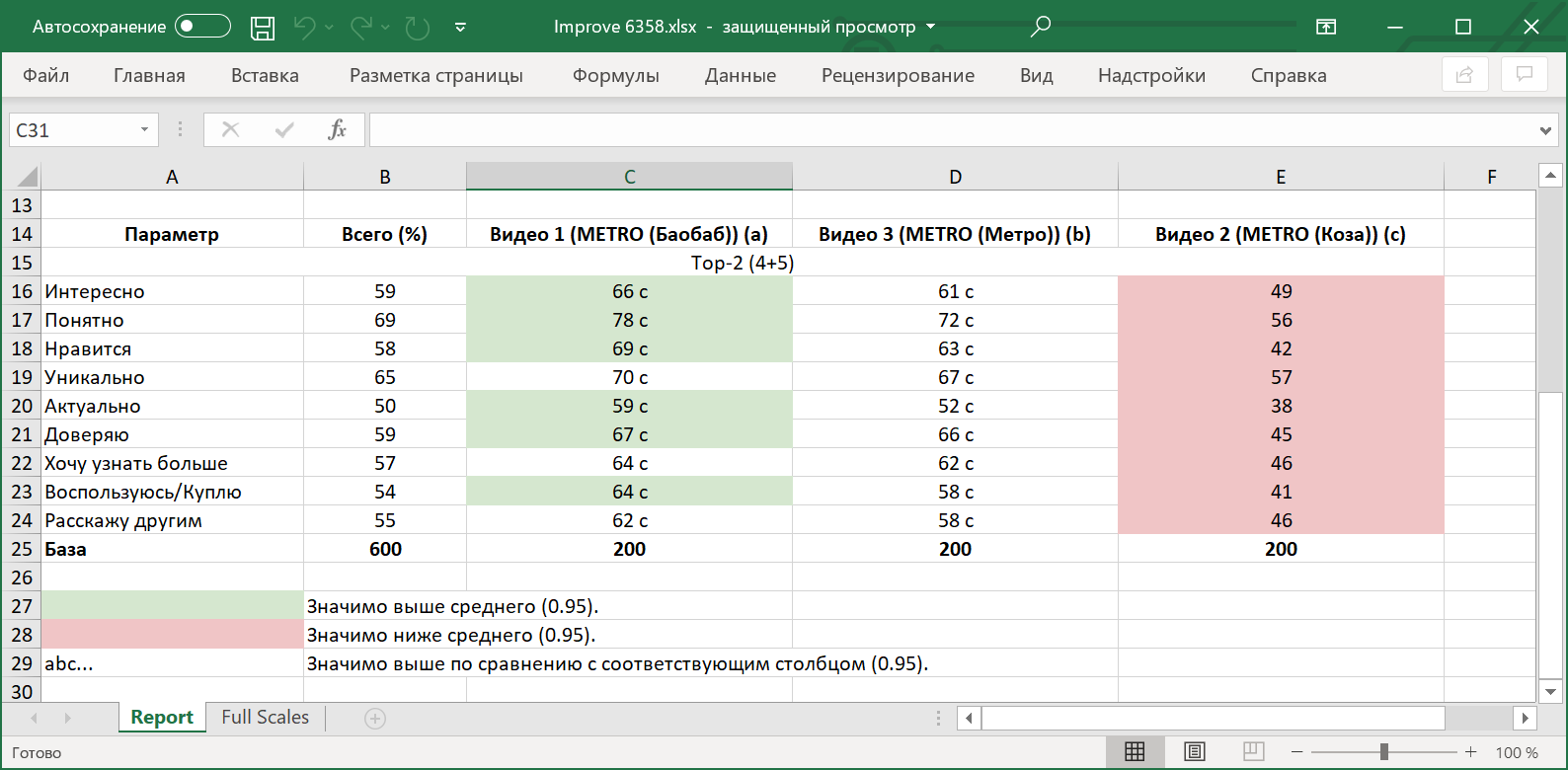Click Значимо выше среднего (0.95) text
The image size is (1568, 770).
[x=452, y=606]
